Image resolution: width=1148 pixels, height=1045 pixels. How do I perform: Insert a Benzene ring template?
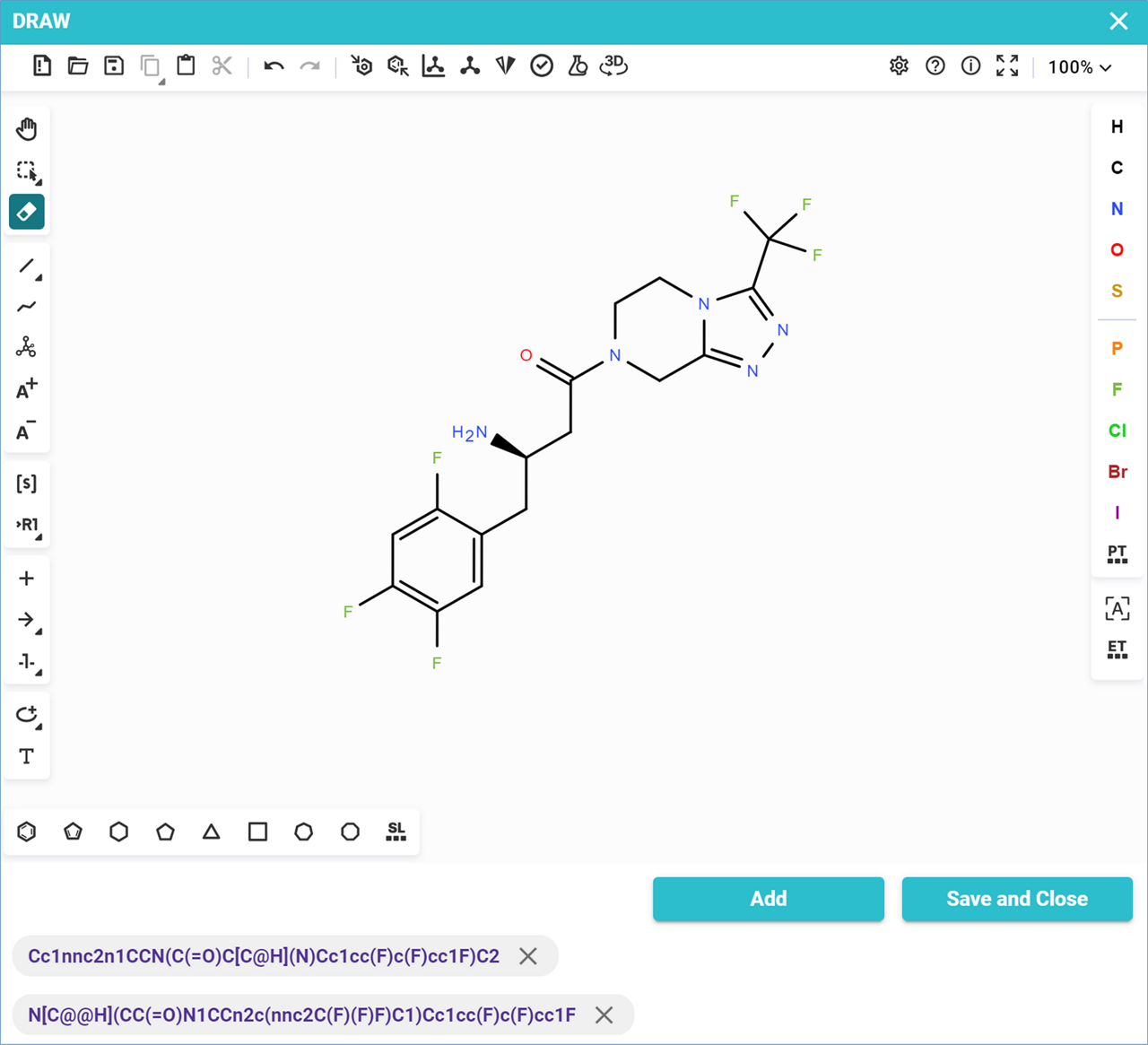(27, 832)
